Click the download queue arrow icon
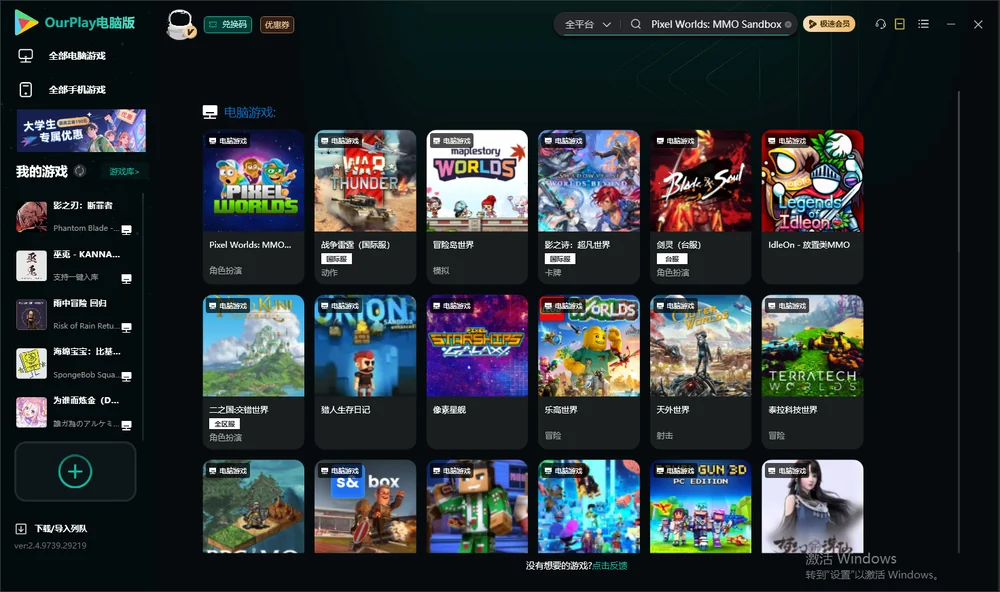This screenshot has height=592, width=1000. click(21, 529)
